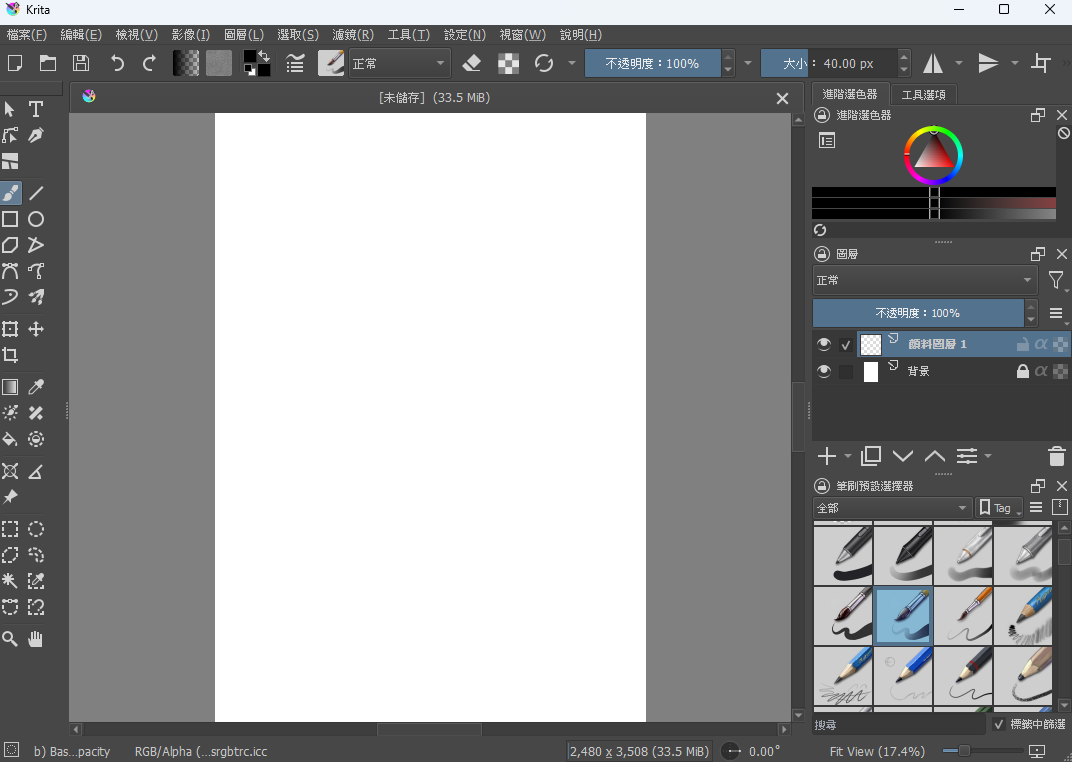The image size is (1072, 762).
Task: Select the Zoom magnifier tool
Action: (10, 639)
